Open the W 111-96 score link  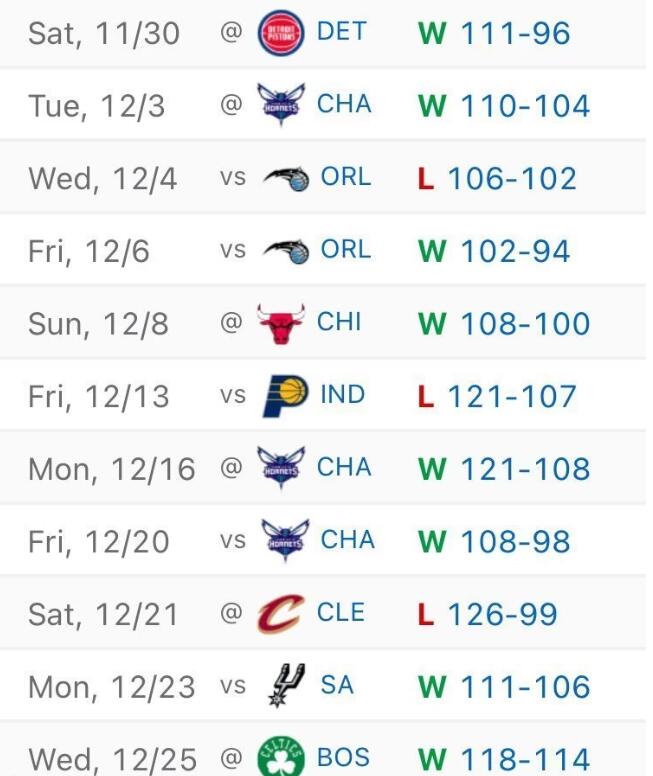tap(494, 33)
